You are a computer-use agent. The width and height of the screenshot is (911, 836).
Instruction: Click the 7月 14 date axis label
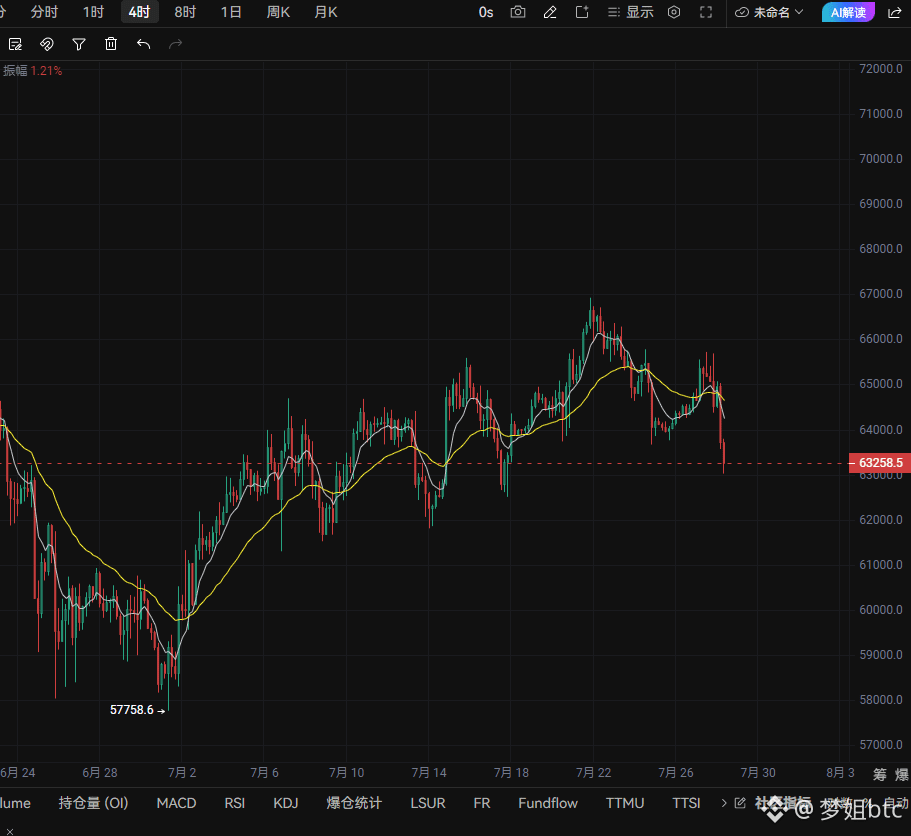[x=429, y=773]
